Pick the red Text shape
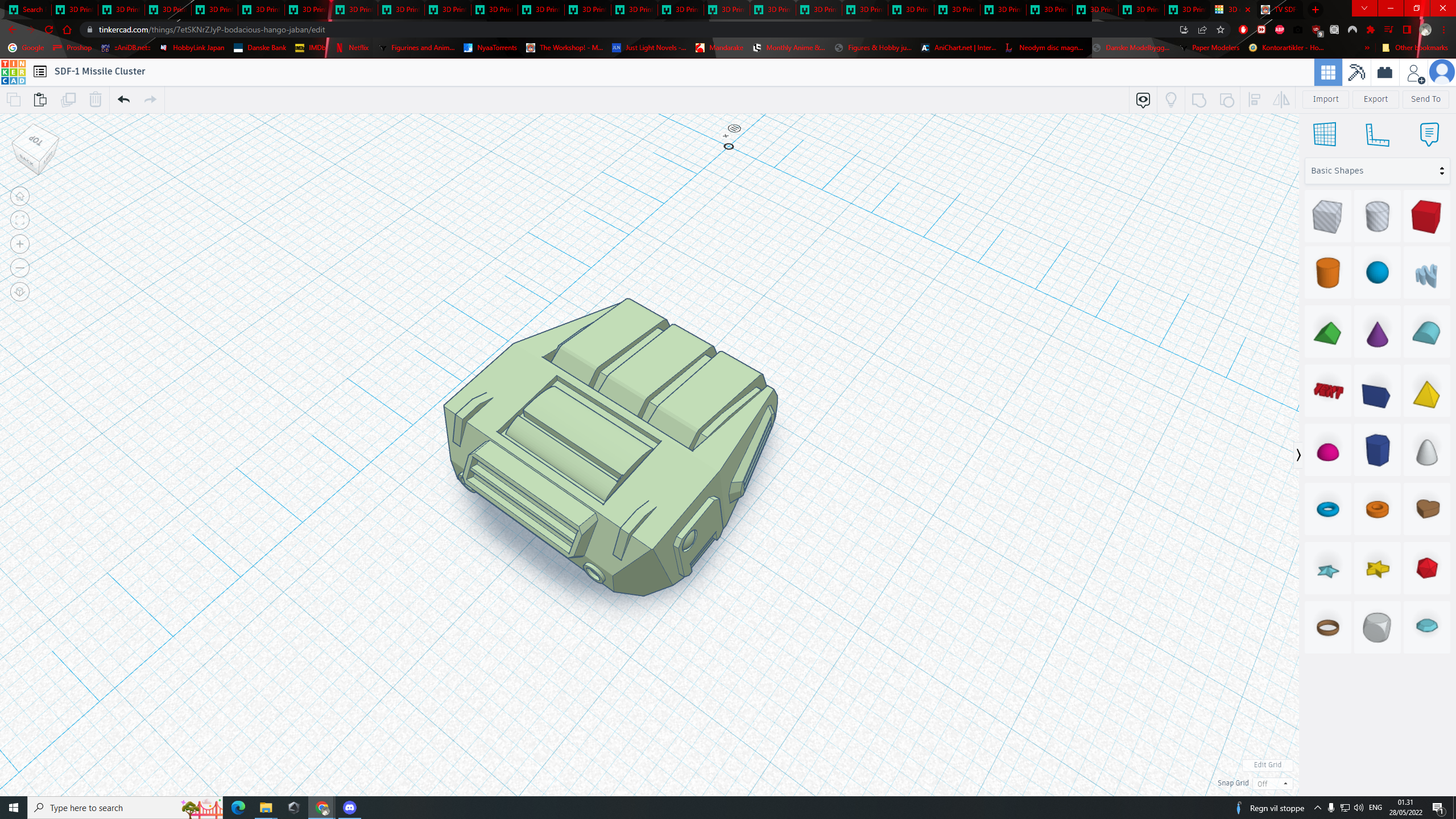Image resolution: width=1456 pixels, height=819 pixels. click(1327, 391)
